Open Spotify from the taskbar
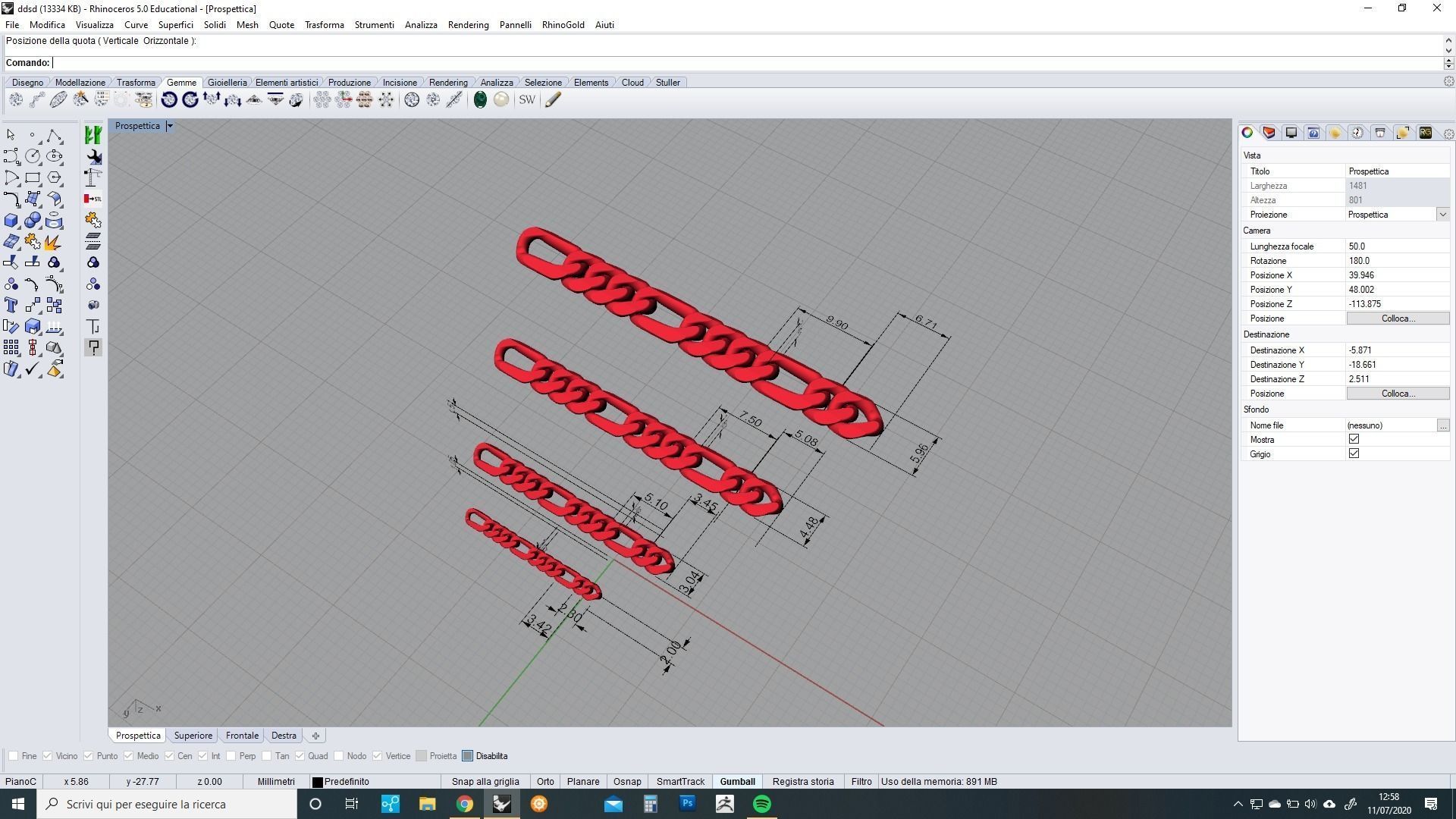The height and width of the screenshot is (819, 1456). 762,804
